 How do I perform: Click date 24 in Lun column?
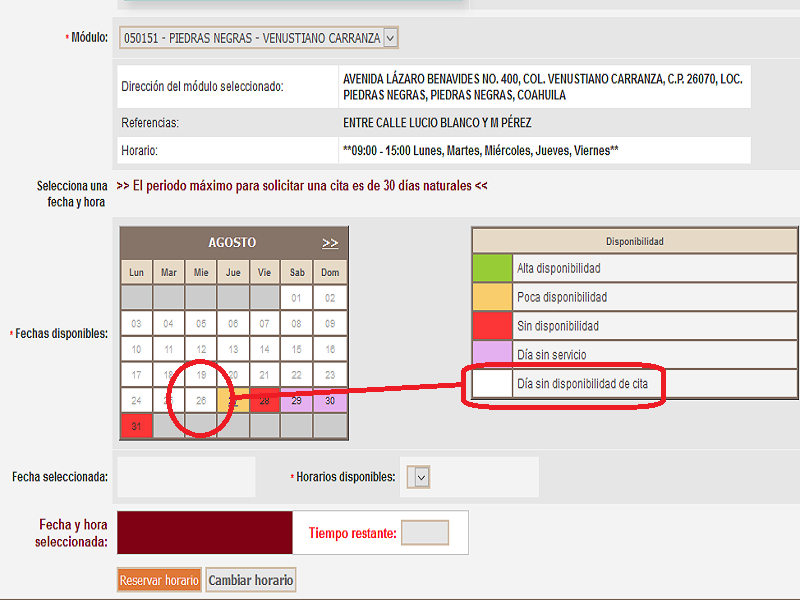(136, 401)
